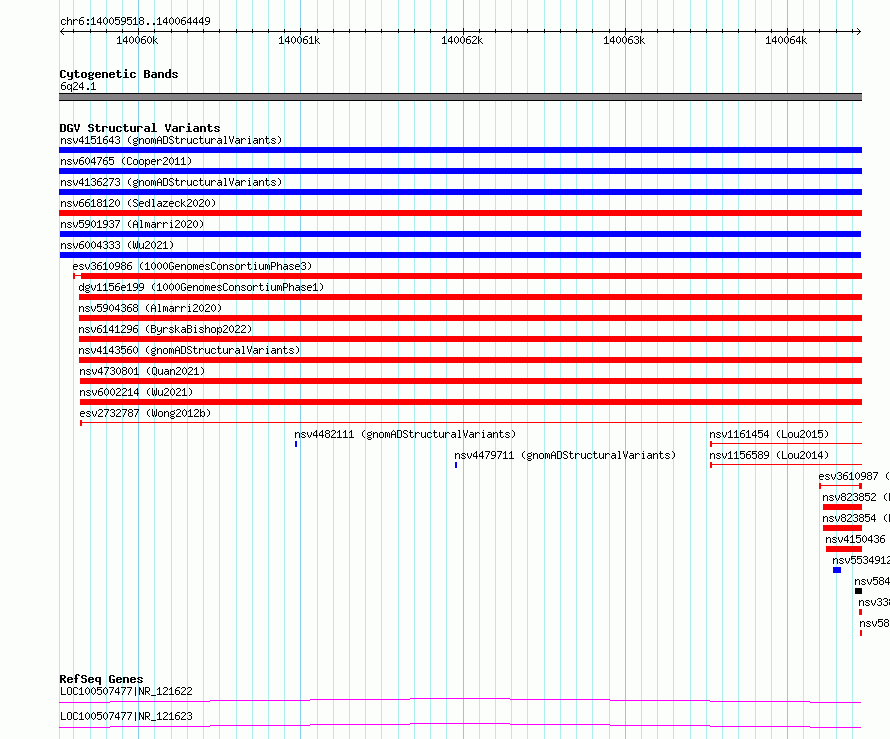The image size is (890, 739).
Task: Click the chr6:140059518..140064449 region label
Action: click(x=135, y=21)
